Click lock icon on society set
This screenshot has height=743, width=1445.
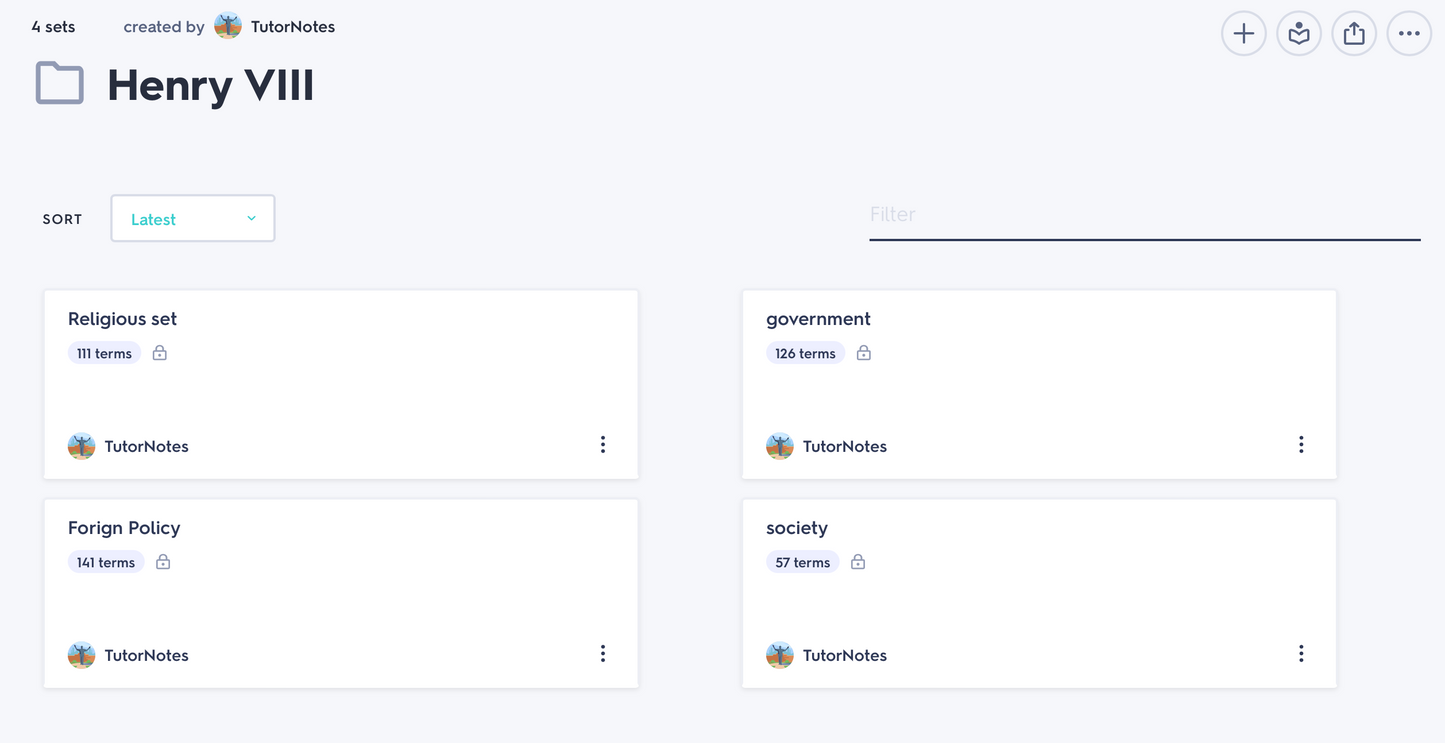[x=858, y=562]
